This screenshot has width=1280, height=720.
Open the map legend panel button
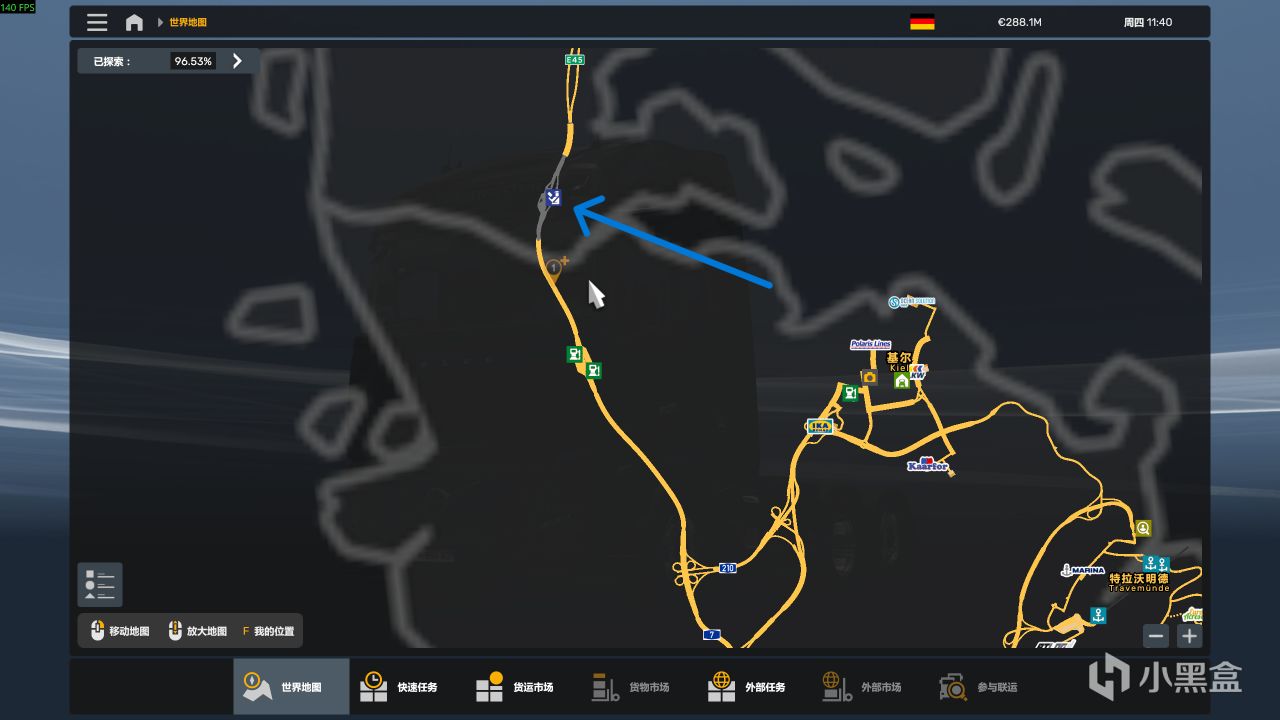(100, 584)
